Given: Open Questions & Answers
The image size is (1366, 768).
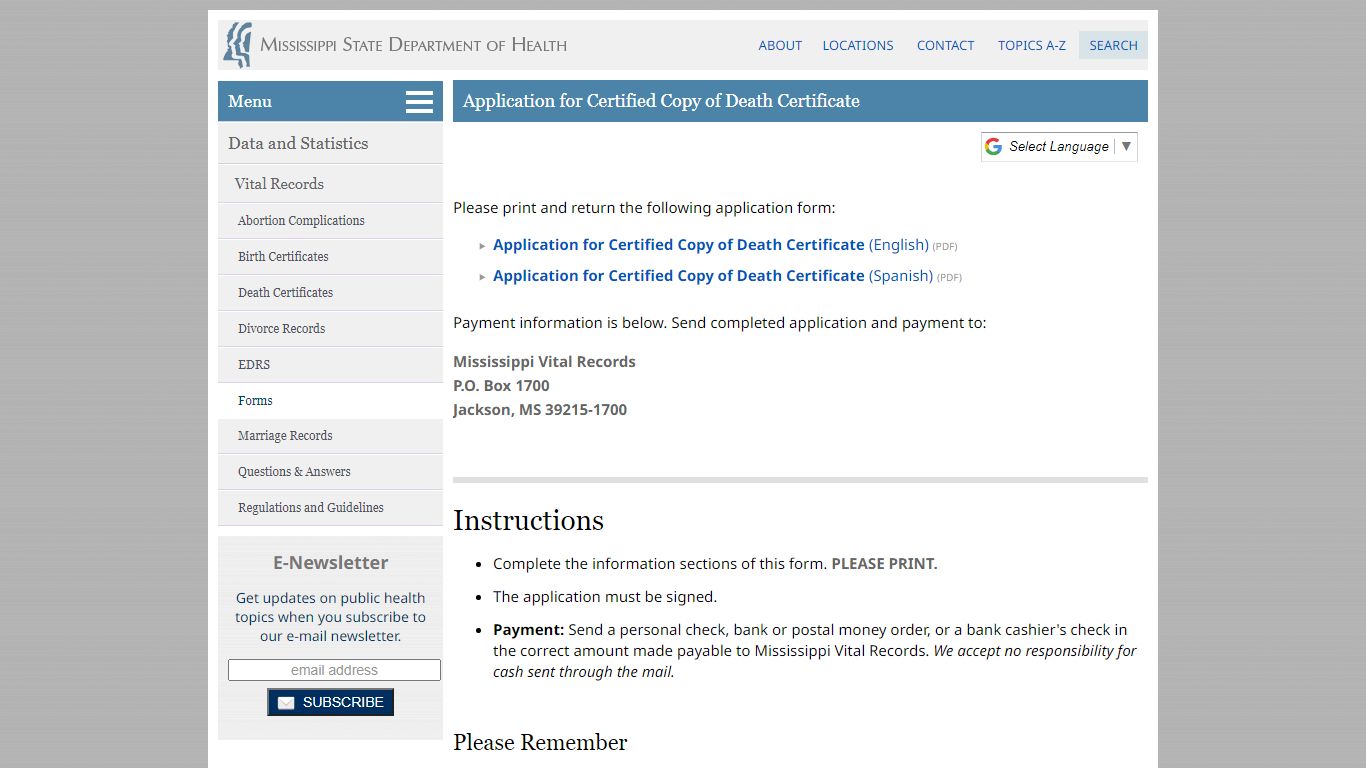Looking at the screenshot, I should (330, 472).
